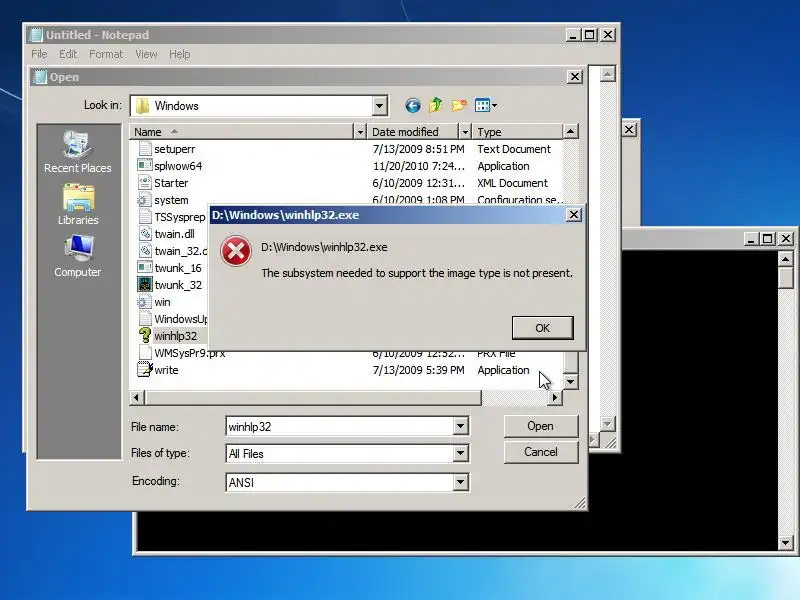Open Notepad Format menu

point(106,54)
